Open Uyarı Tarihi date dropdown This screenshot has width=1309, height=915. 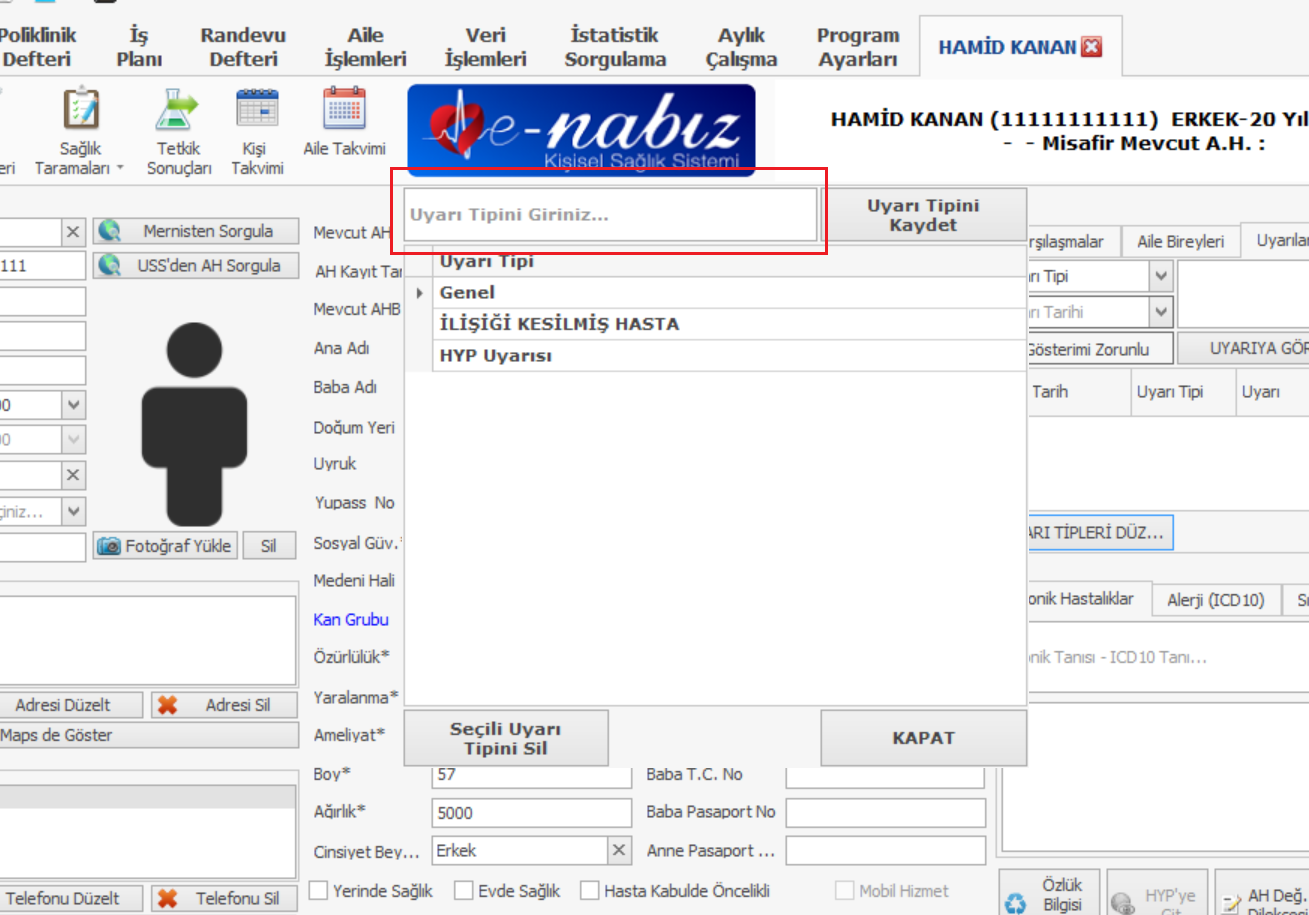pyautogui.click(x=1161, y=312)
